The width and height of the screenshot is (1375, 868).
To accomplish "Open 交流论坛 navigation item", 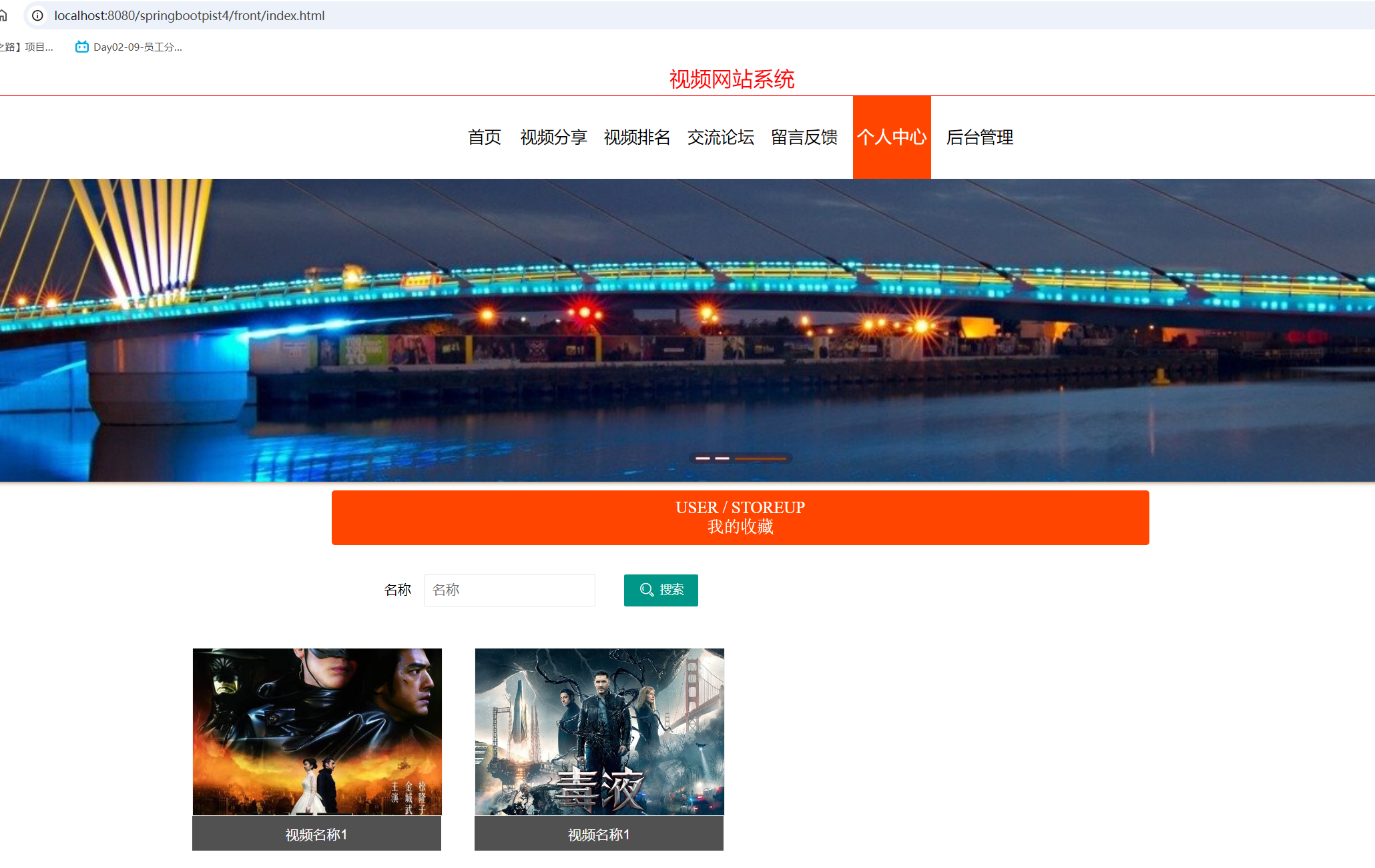I will coord(720,137).
